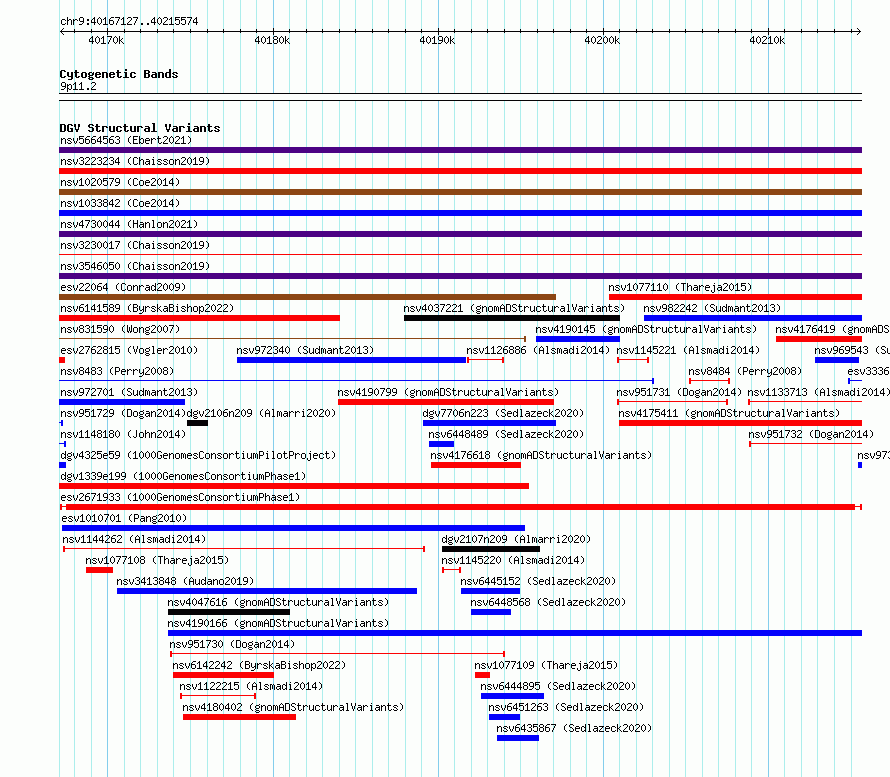This screenshot has height=777, width=890.
Task: Click nsv4047616 gnomAD variant label
Action: (x=278, y=602)
